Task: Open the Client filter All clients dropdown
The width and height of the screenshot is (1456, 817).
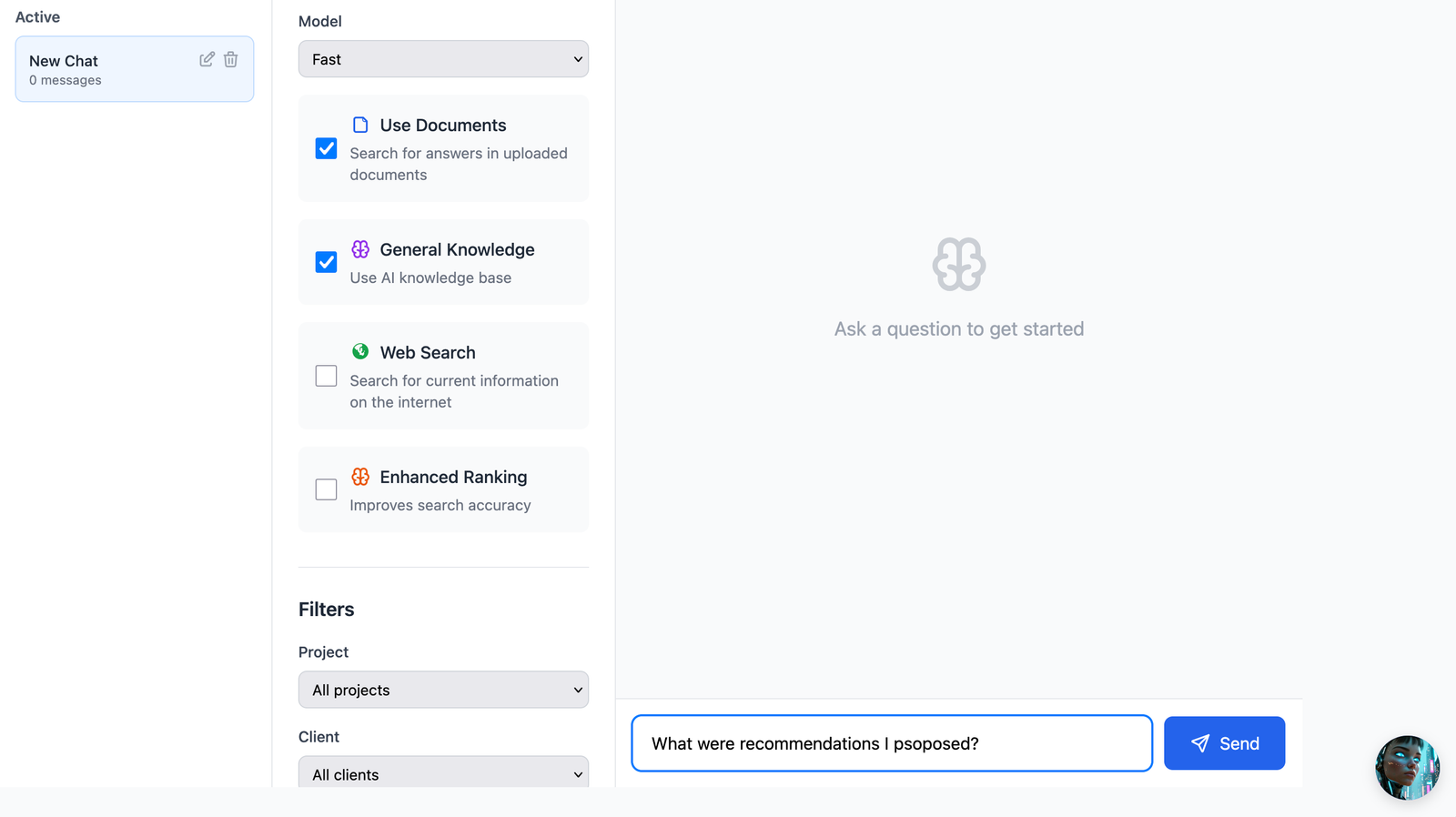Action: click(443, 773)
